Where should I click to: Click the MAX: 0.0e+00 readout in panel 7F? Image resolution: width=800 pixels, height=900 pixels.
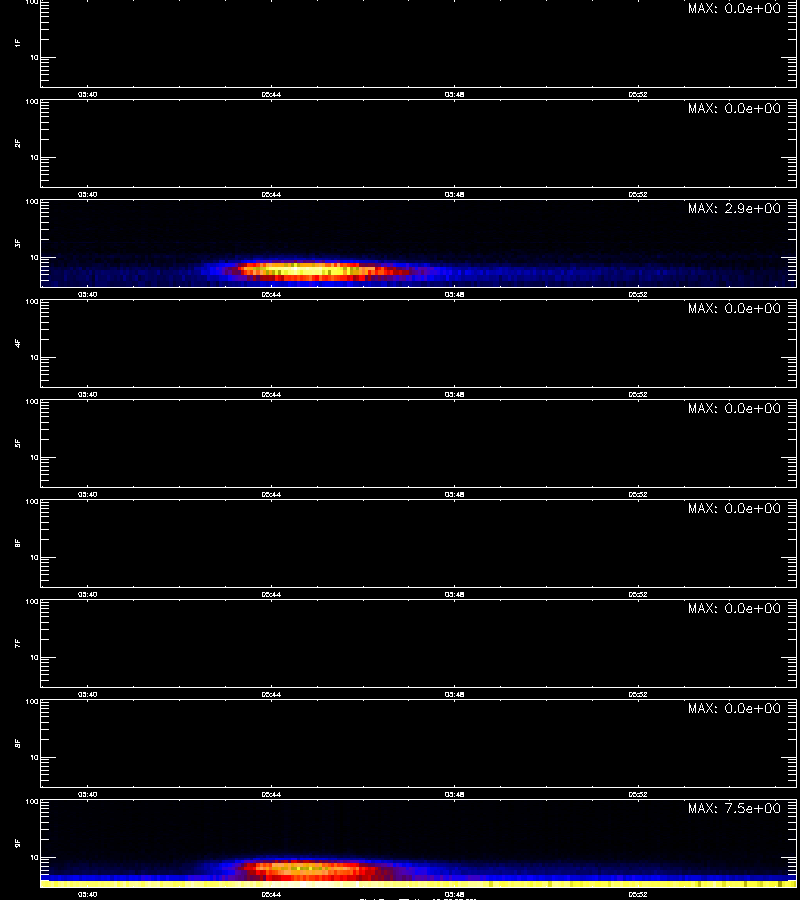[734, 608]
